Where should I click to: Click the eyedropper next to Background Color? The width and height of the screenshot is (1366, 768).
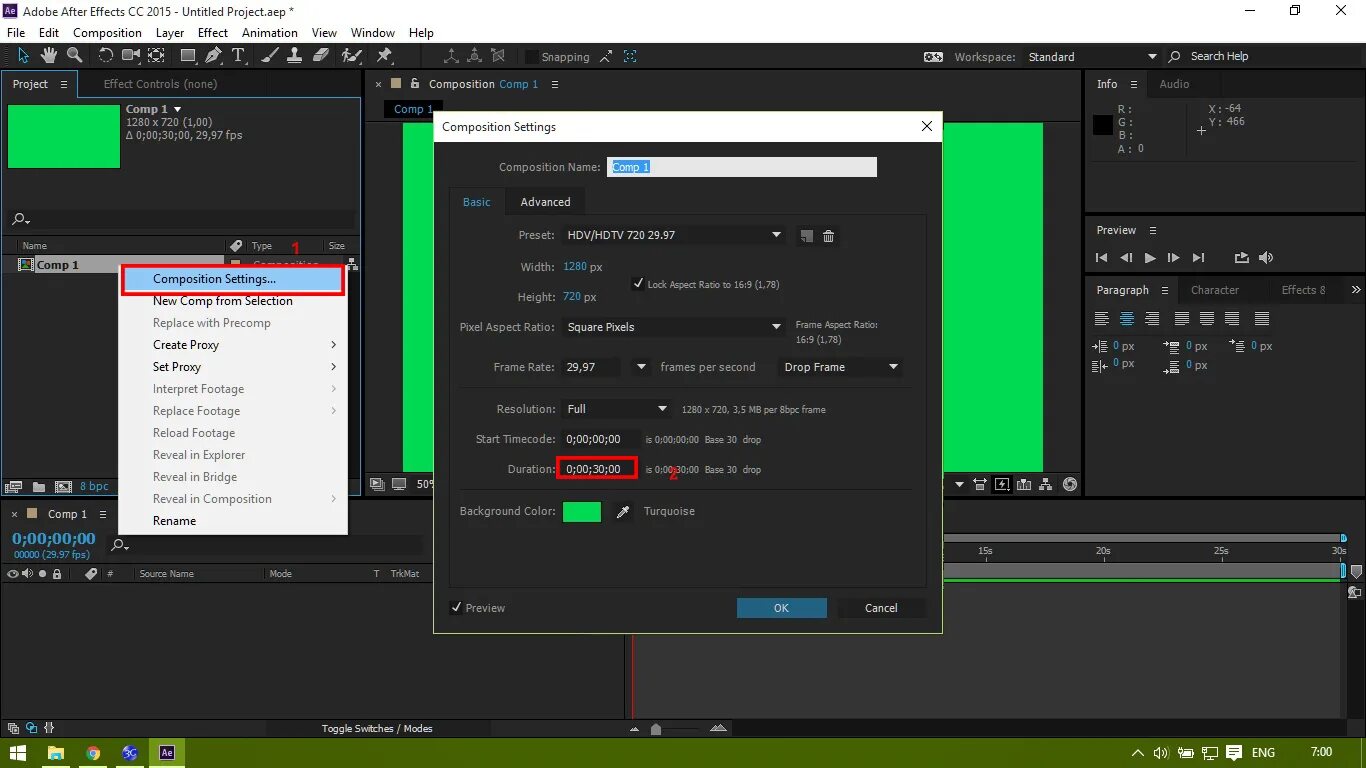(x=624, y=512)
